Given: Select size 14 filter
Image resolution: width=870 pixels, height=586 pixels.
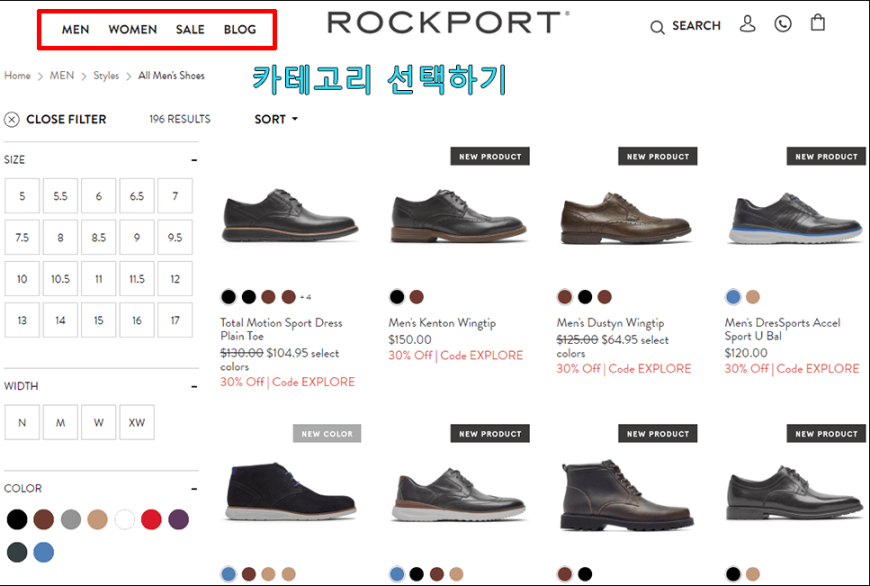Looking at the screenshot, I should (60, 320).
